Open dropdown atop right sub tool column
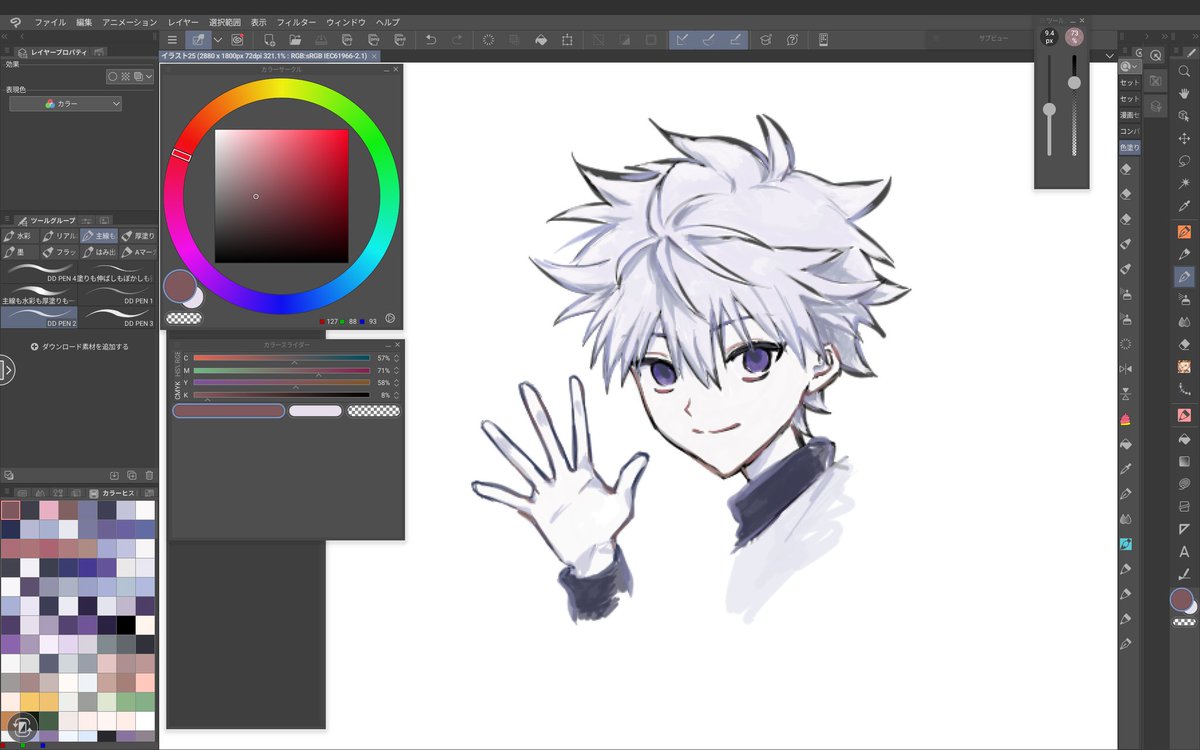1200x750 pixels. click(x=1130, y=66)
